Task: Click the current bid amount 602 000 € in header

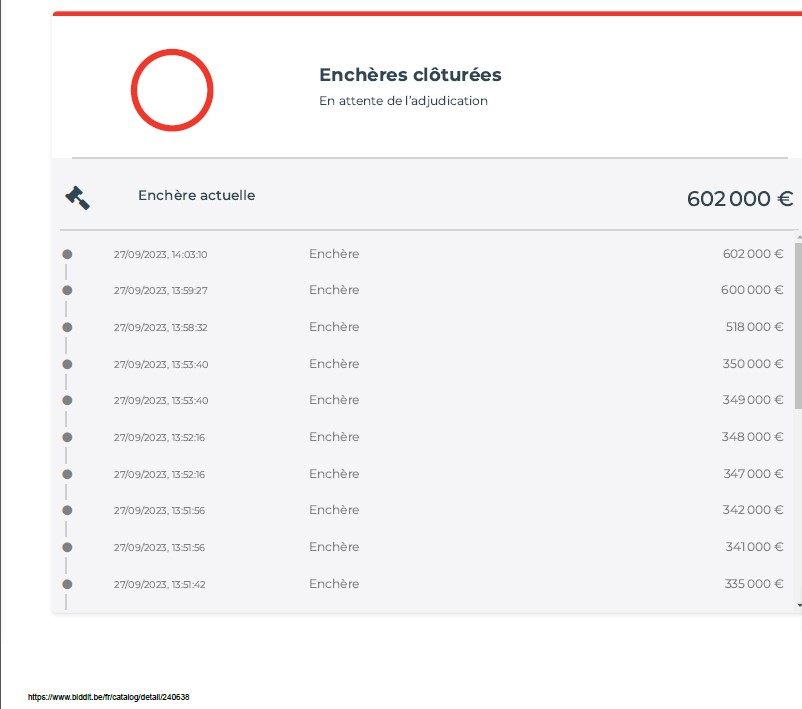Action: 739,198
